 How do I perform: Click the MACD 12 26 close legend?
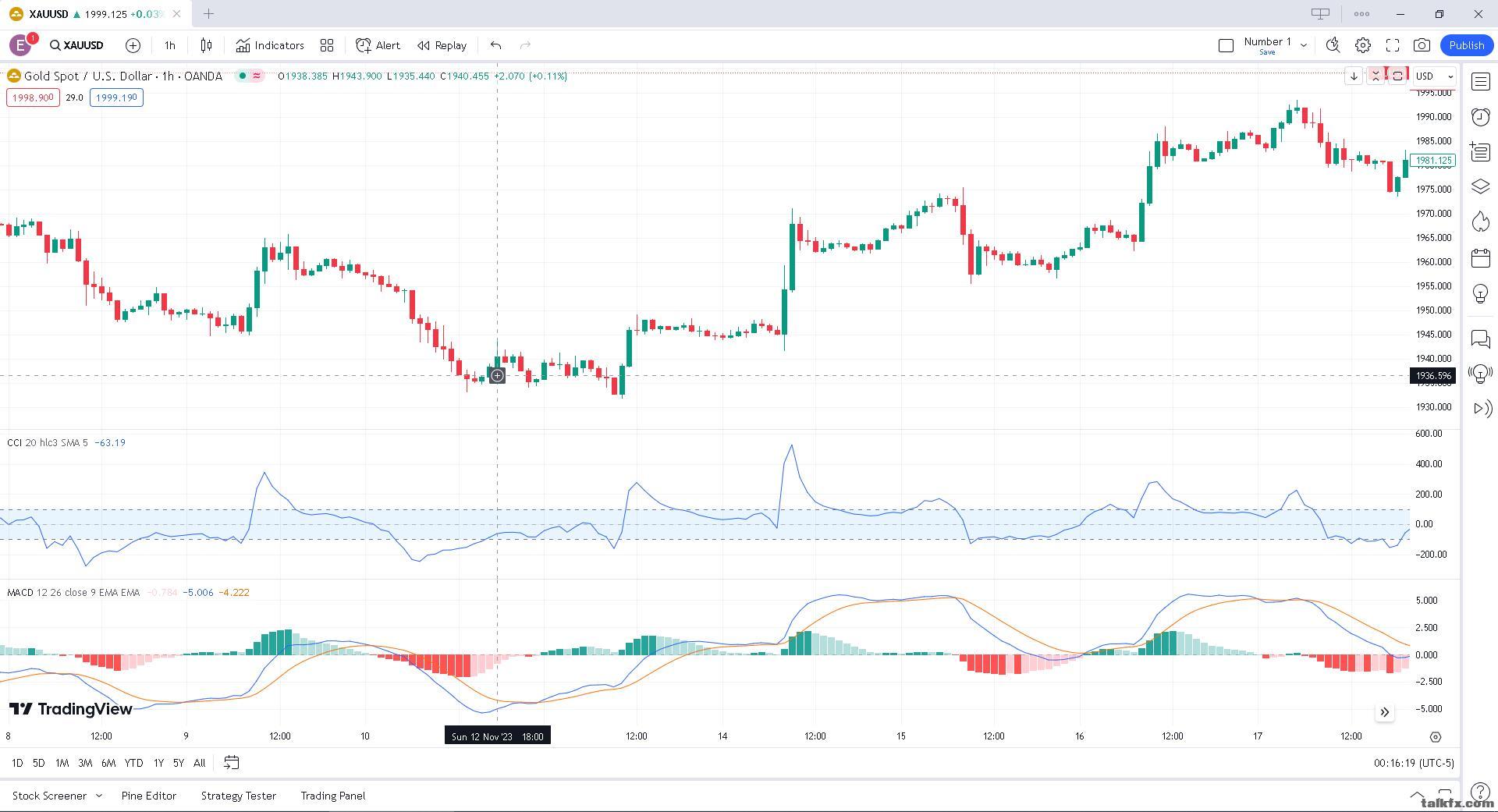(x=73, y=592)
